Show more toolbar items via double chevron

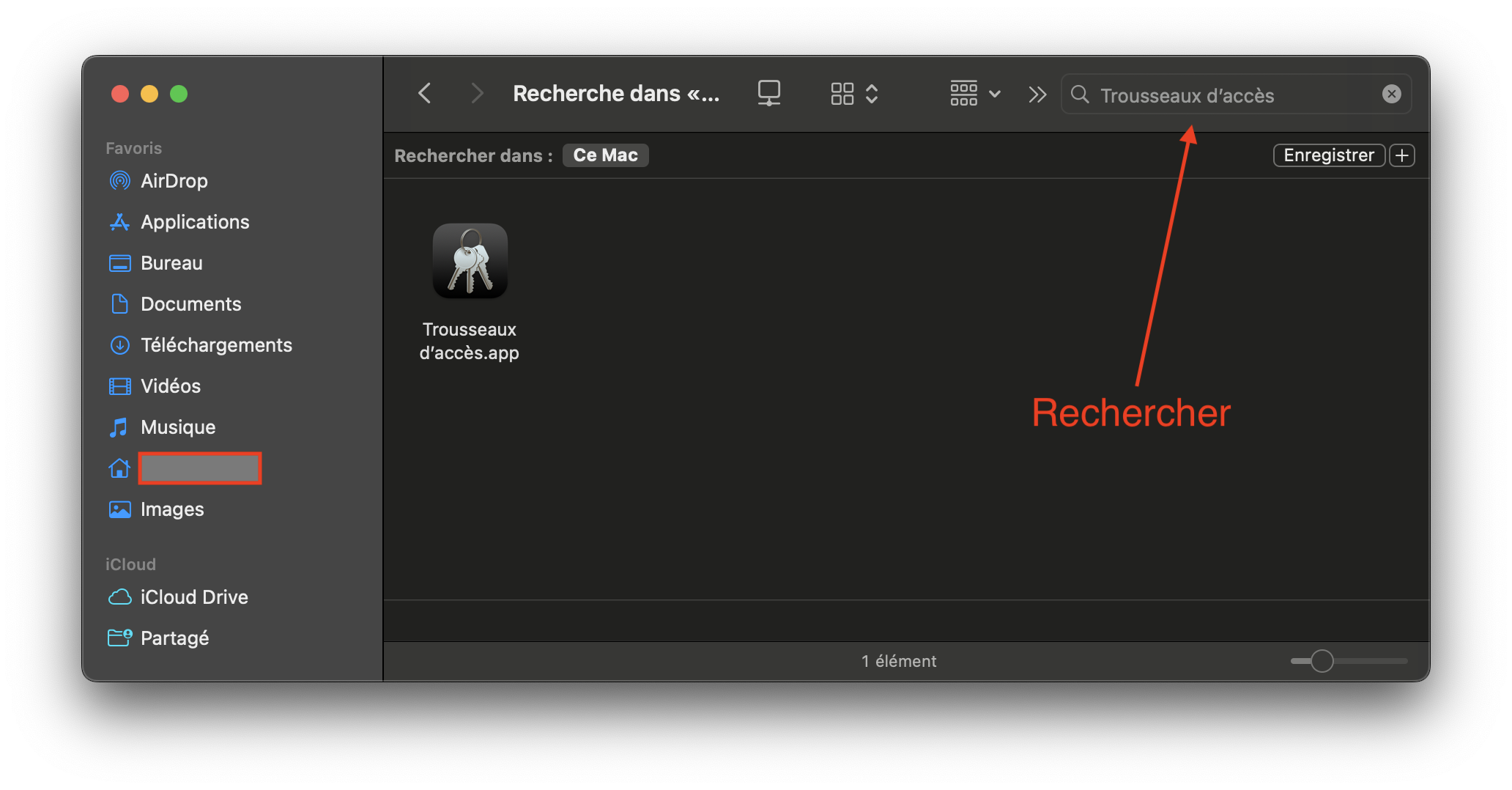point(1037,95)
